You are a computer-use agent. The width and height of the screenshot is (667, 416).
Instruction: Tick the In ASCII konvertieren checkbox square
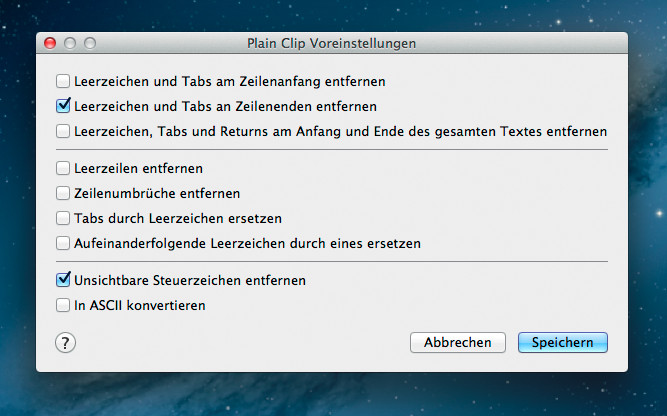pos(63,305)
